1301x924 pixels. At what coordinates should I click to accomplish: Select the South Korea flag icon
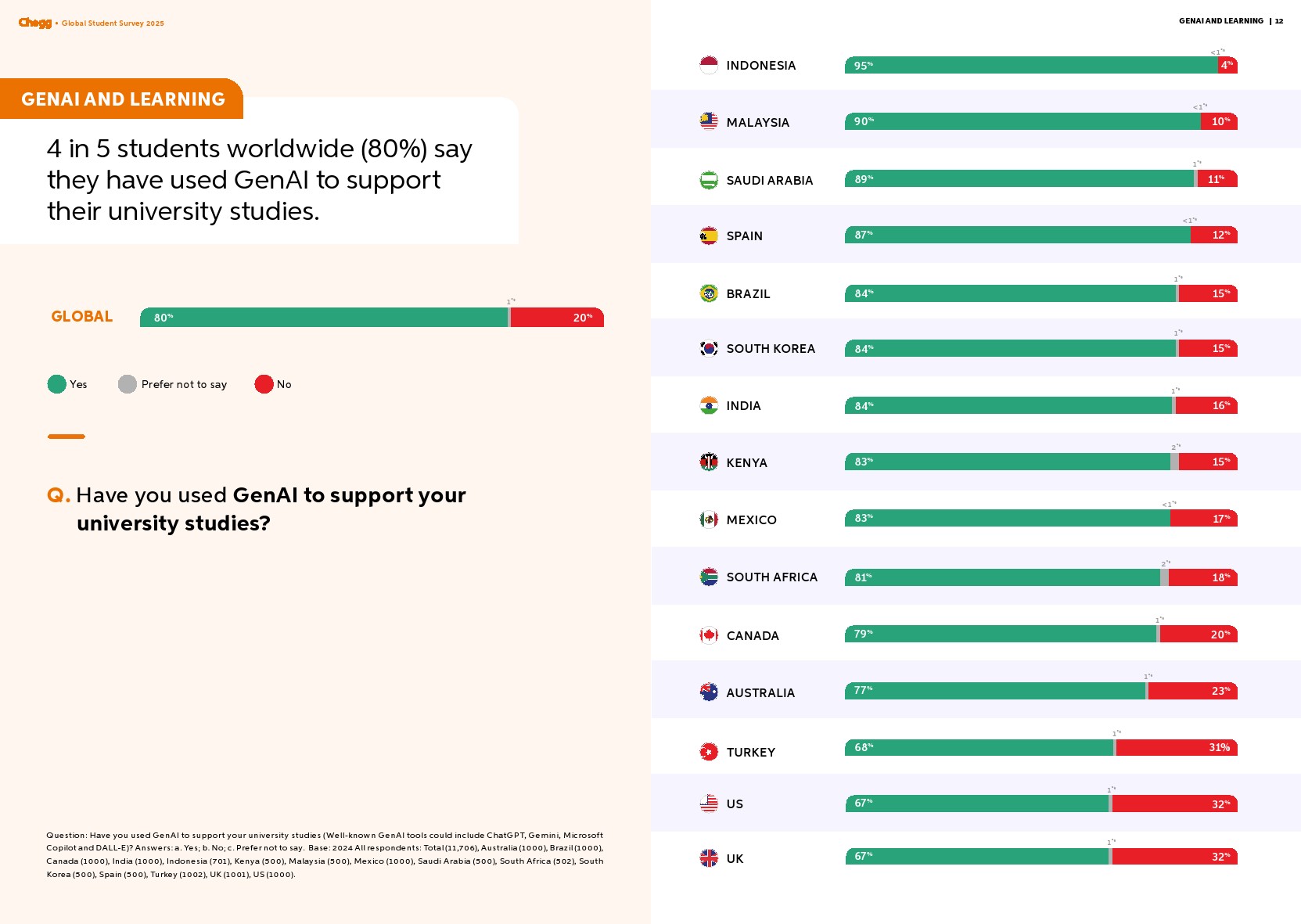tap(708, 348)
